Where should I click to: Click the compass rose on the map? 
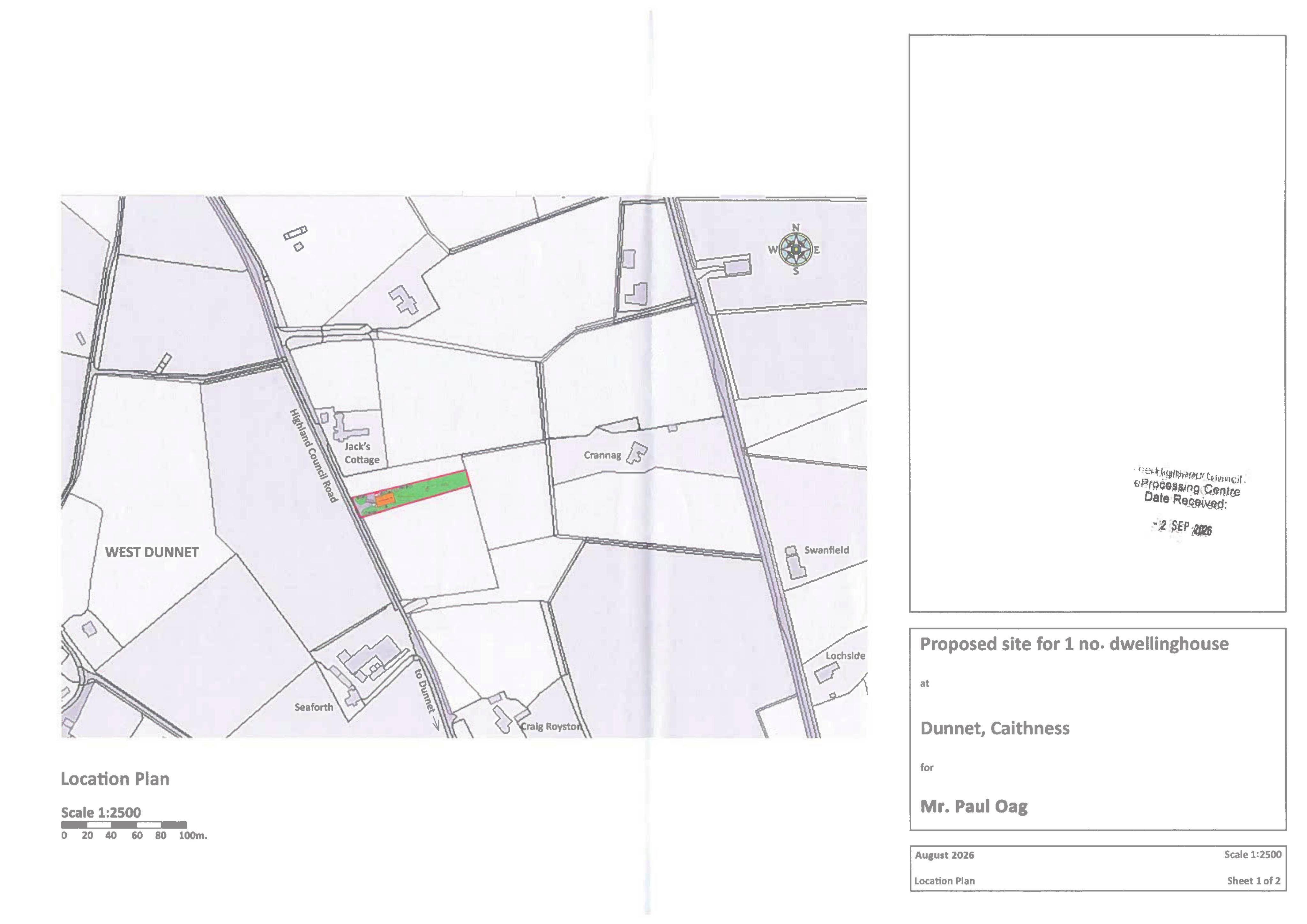click(795, 250)
